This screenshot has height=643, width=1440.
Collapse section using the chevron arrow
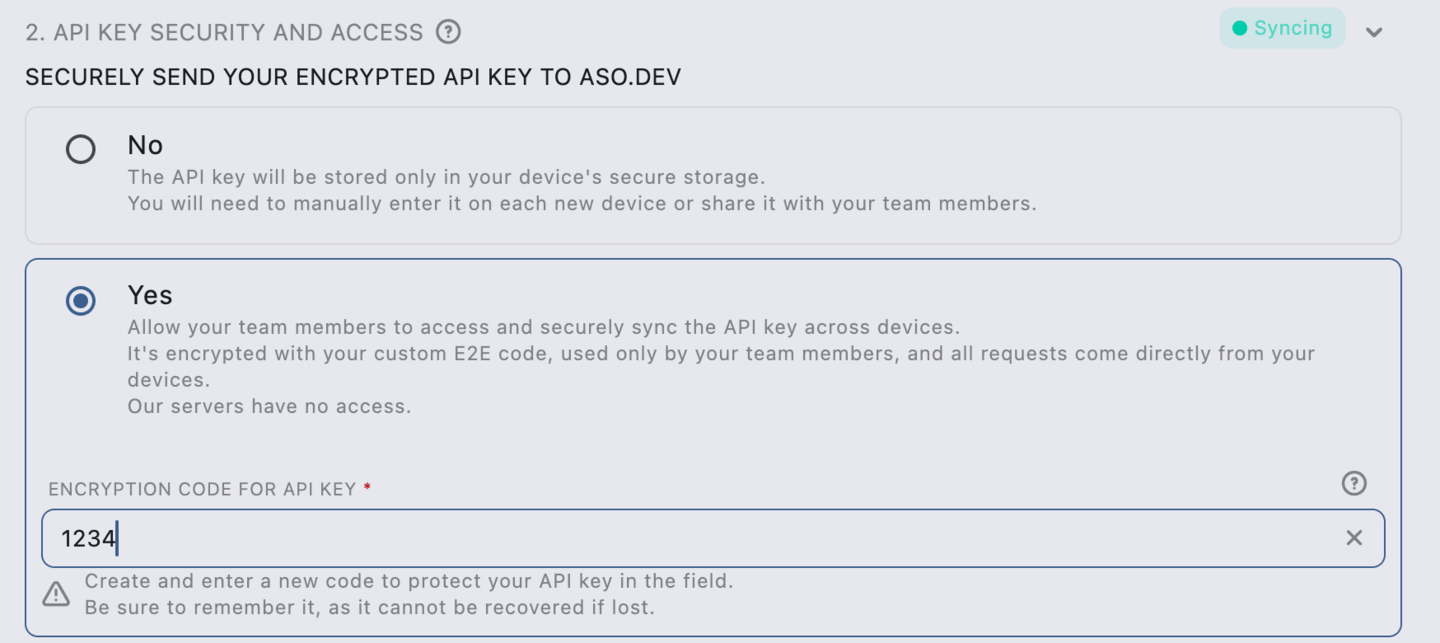pos(1375,32)
